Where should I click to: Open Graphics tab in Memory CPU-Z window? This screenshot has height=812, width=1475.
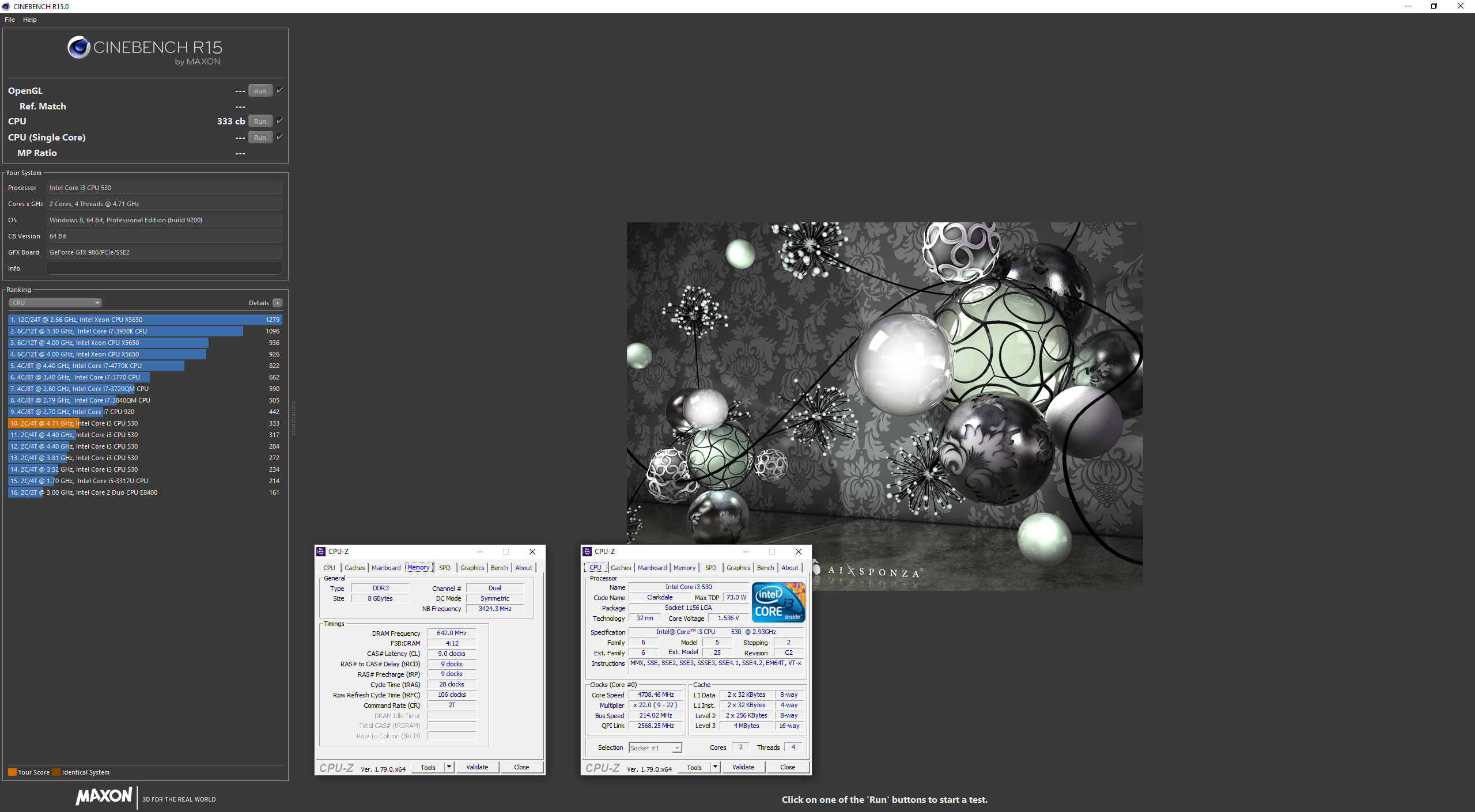pyautogui.click(x=472, y=568)
